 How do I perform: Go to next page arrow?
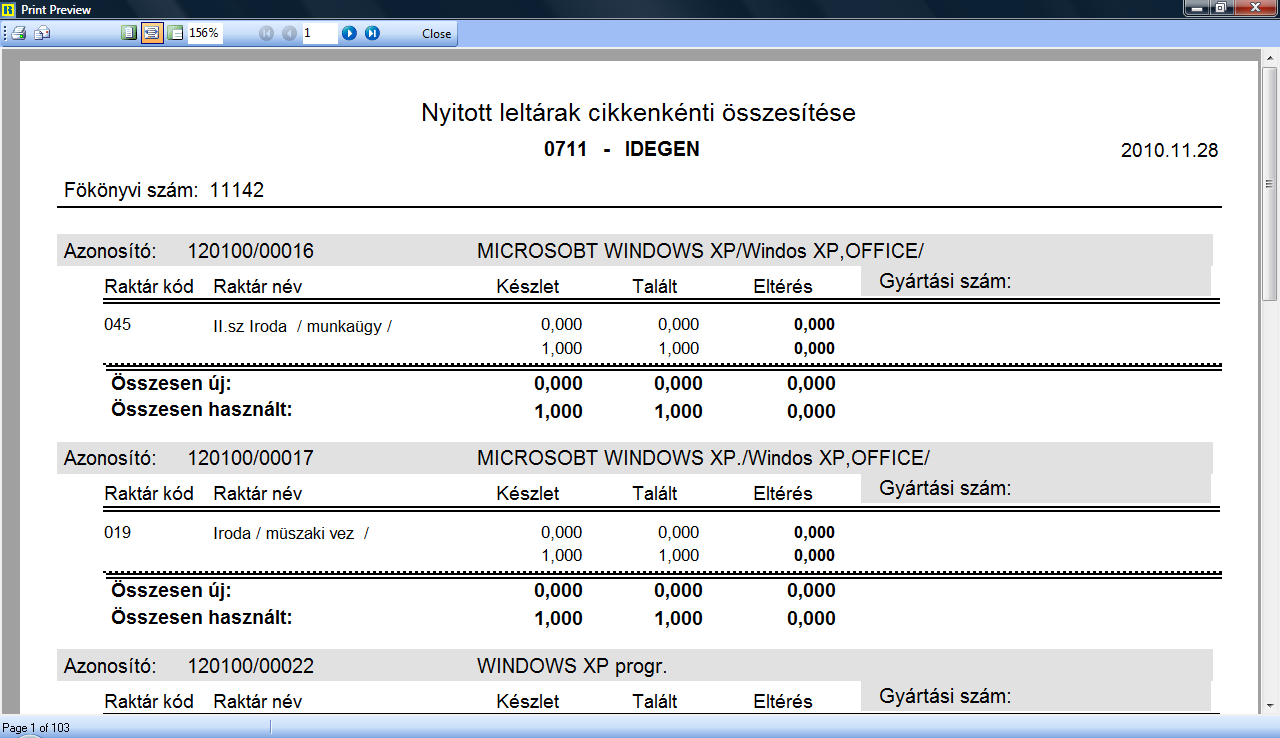[349, 33]
